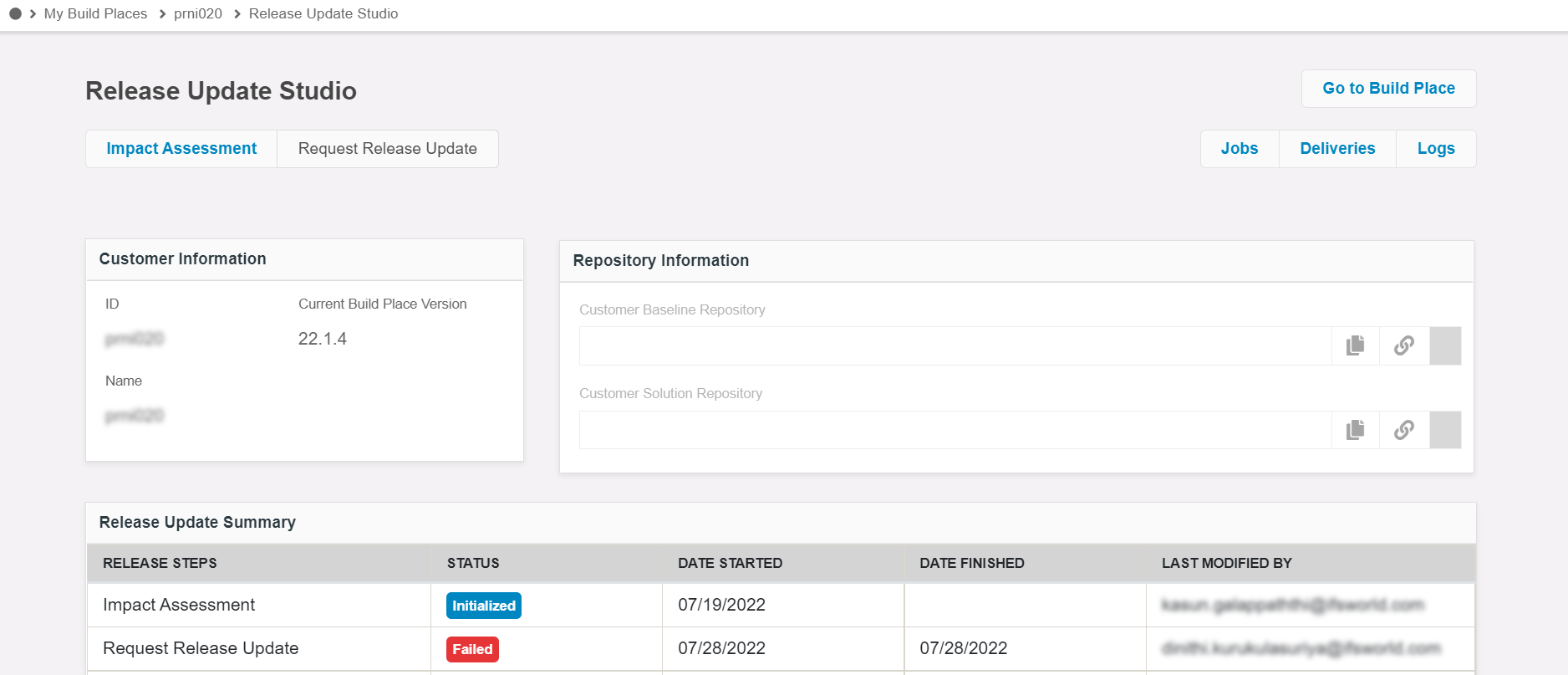Open the Customer Baseline Repository link icon
Screen dimensions: 1568x675
[x=1403, y=345]
